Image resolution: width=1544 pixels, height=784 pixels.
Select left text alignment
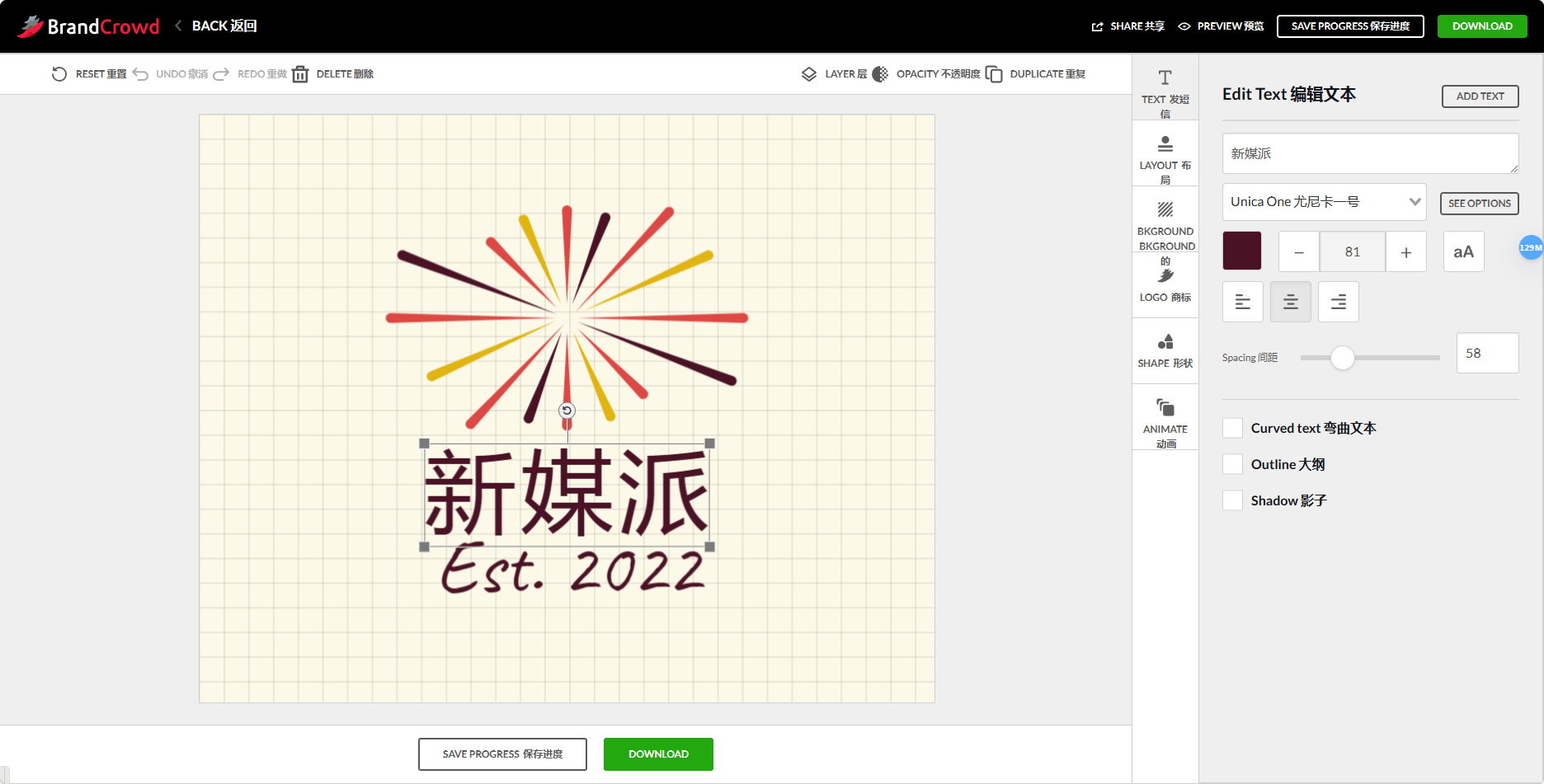[x=1242, y=302]
